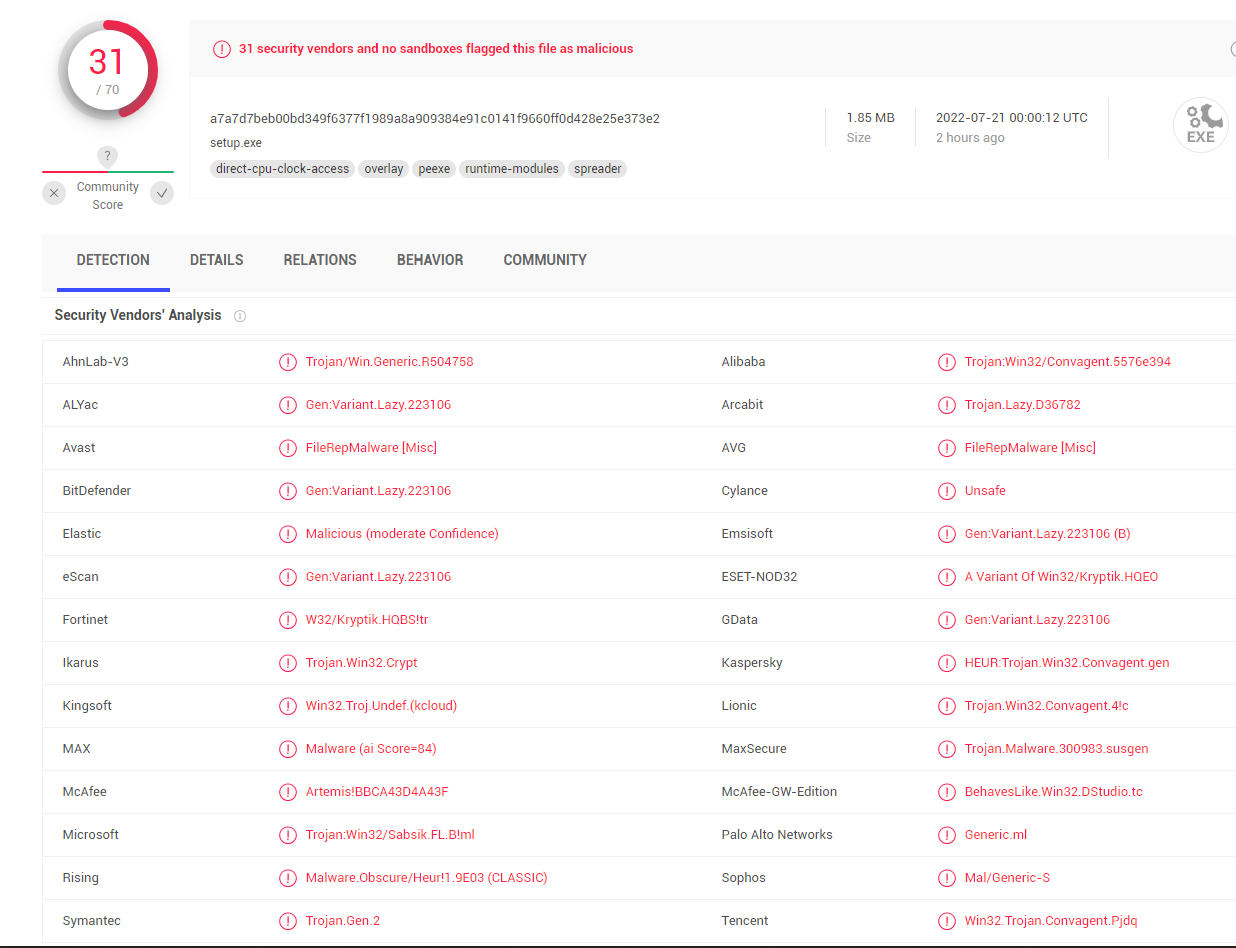This screenshot has height=948, width=1236.
Task: Click the 31/70 detection score gauge
Action: (x=108, y=69)
